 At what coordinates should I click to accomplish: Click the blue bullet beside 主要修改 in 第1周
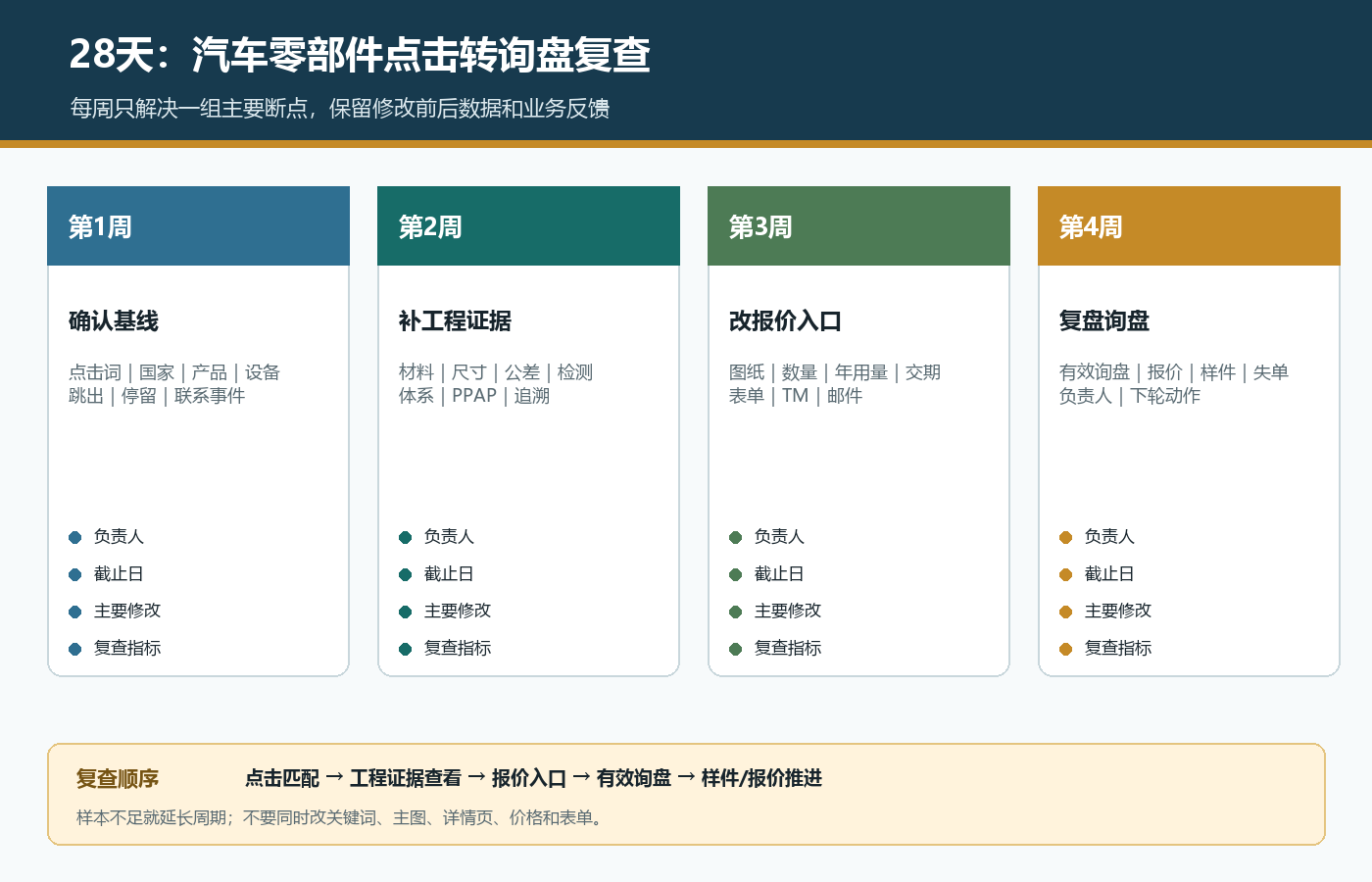pos(74,612)
